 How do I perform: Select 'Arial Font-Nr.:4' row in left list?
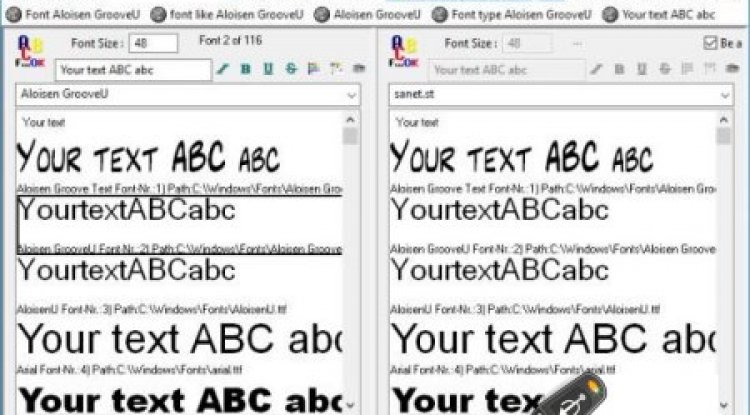coord(129,370)
